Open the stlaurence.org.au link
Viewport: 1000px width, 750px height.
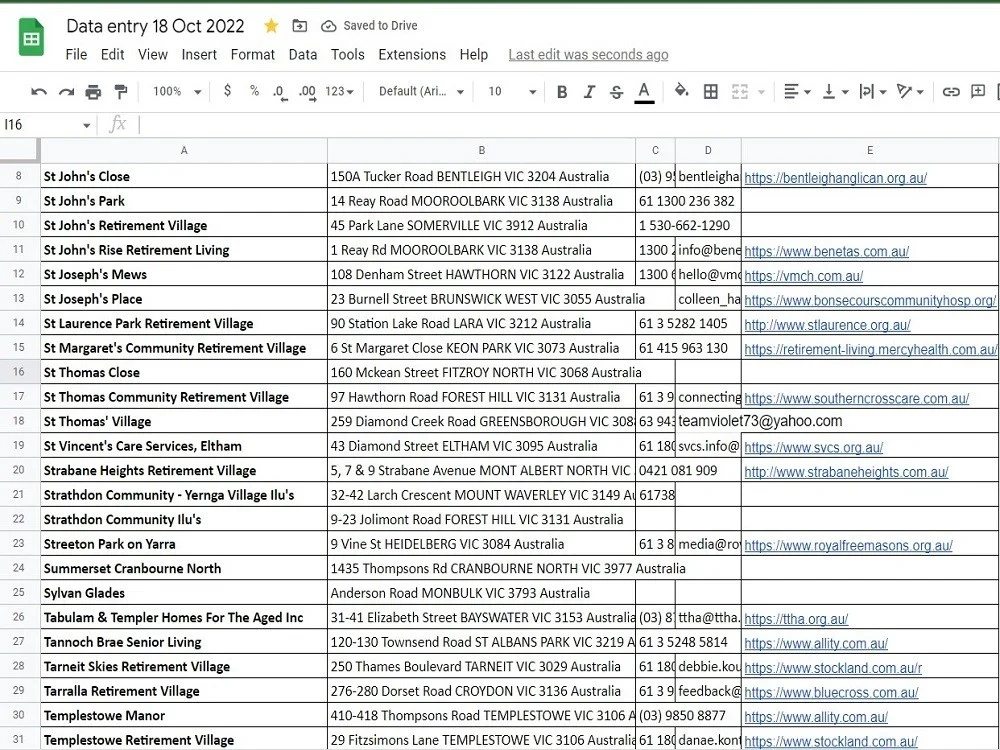pos(827,325)
